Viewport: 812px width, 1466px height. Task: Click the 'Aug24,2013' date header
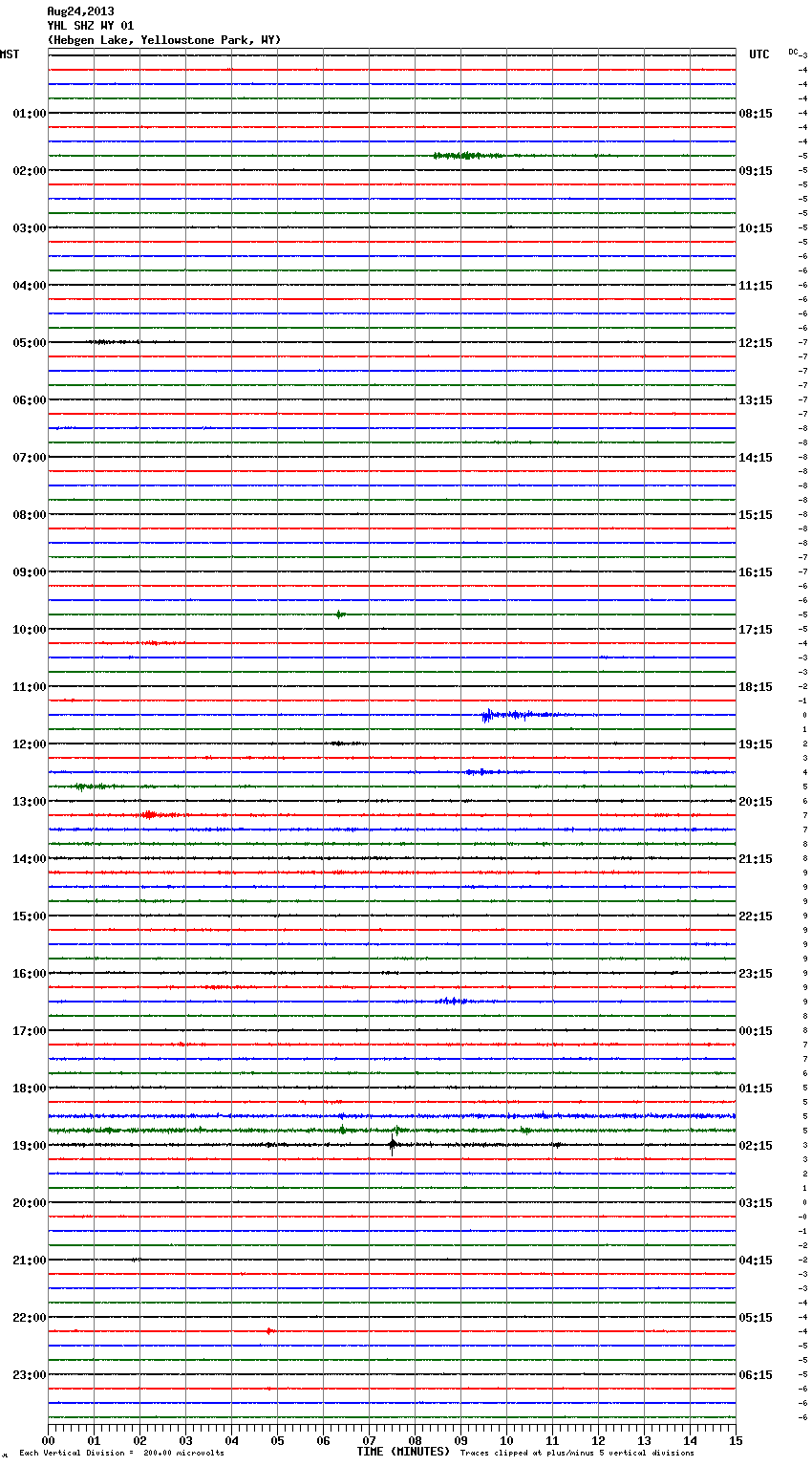(x=80, y=11)
